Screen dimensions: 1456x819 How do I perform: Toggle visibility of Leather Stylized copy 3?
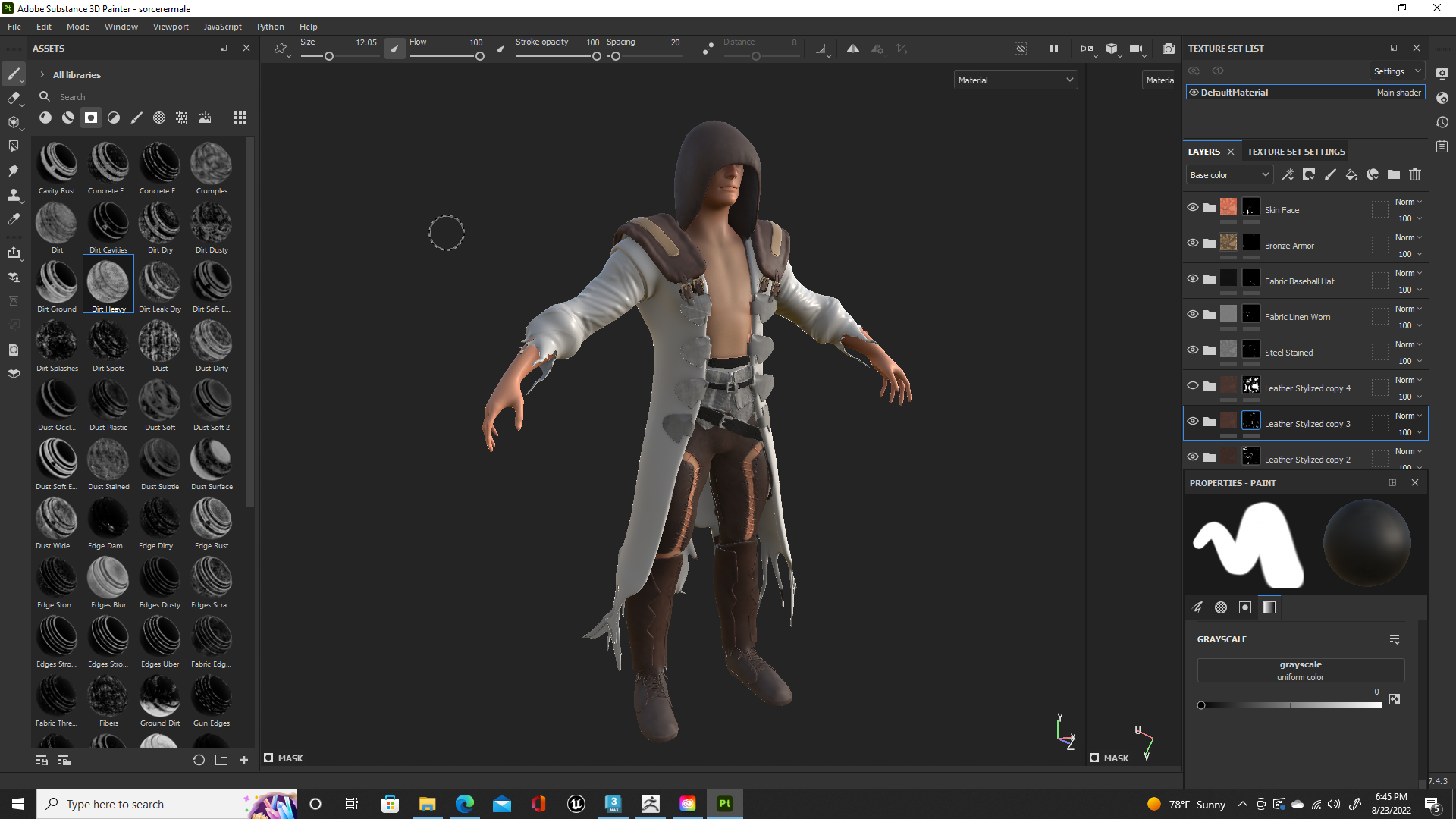pos(1193,421)
